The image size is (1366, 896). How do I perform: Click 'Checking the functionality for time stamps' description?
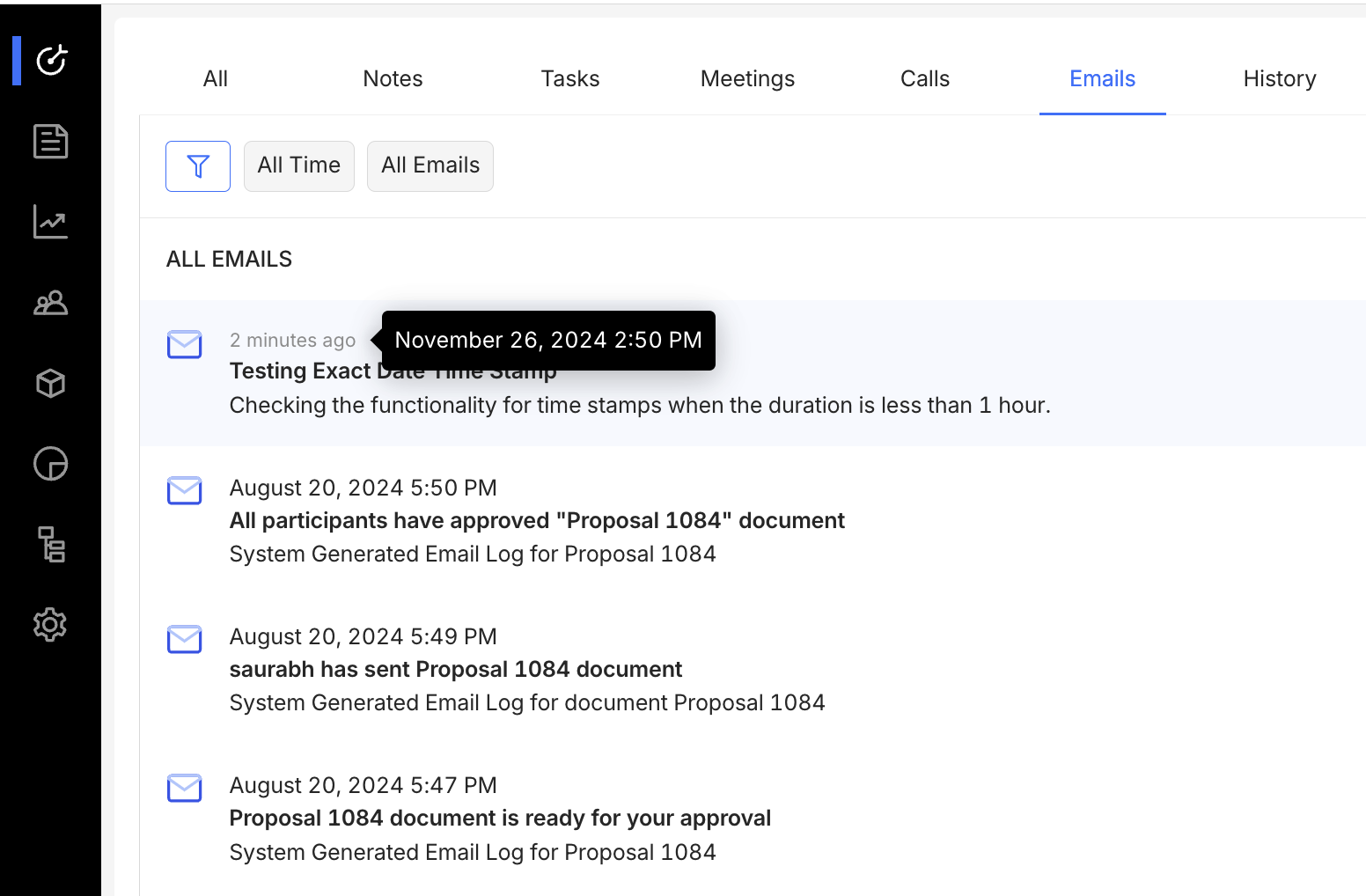tap(640, 406)
